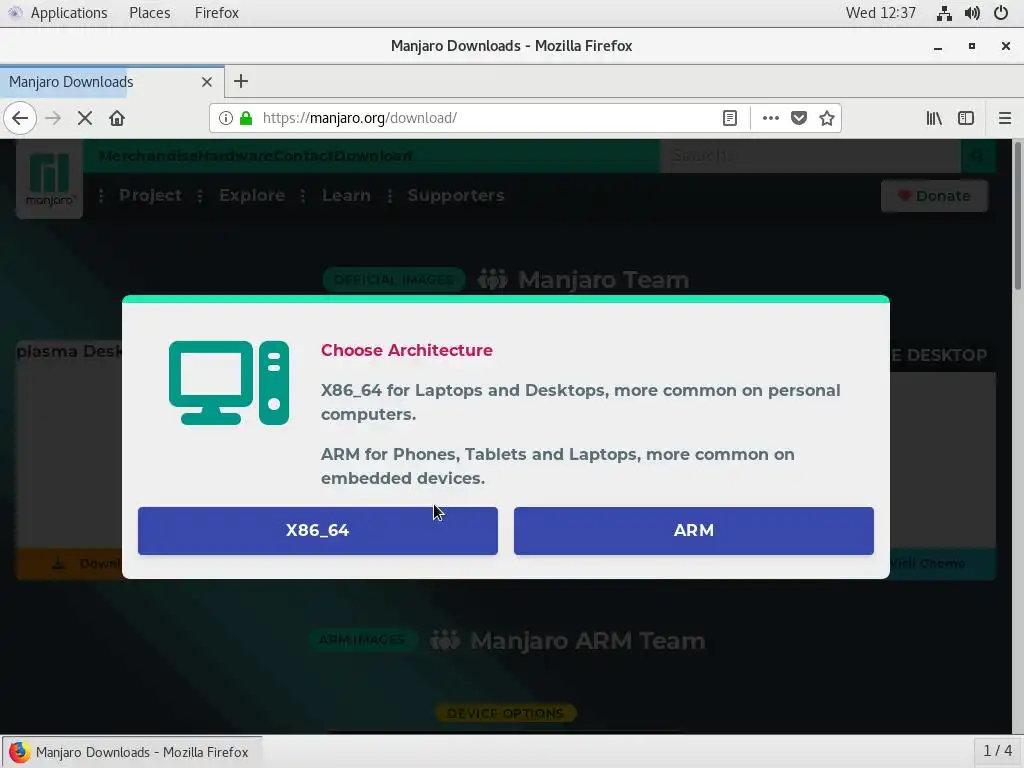
Task: Show site information icon in address bar
Action: [225, 118]
